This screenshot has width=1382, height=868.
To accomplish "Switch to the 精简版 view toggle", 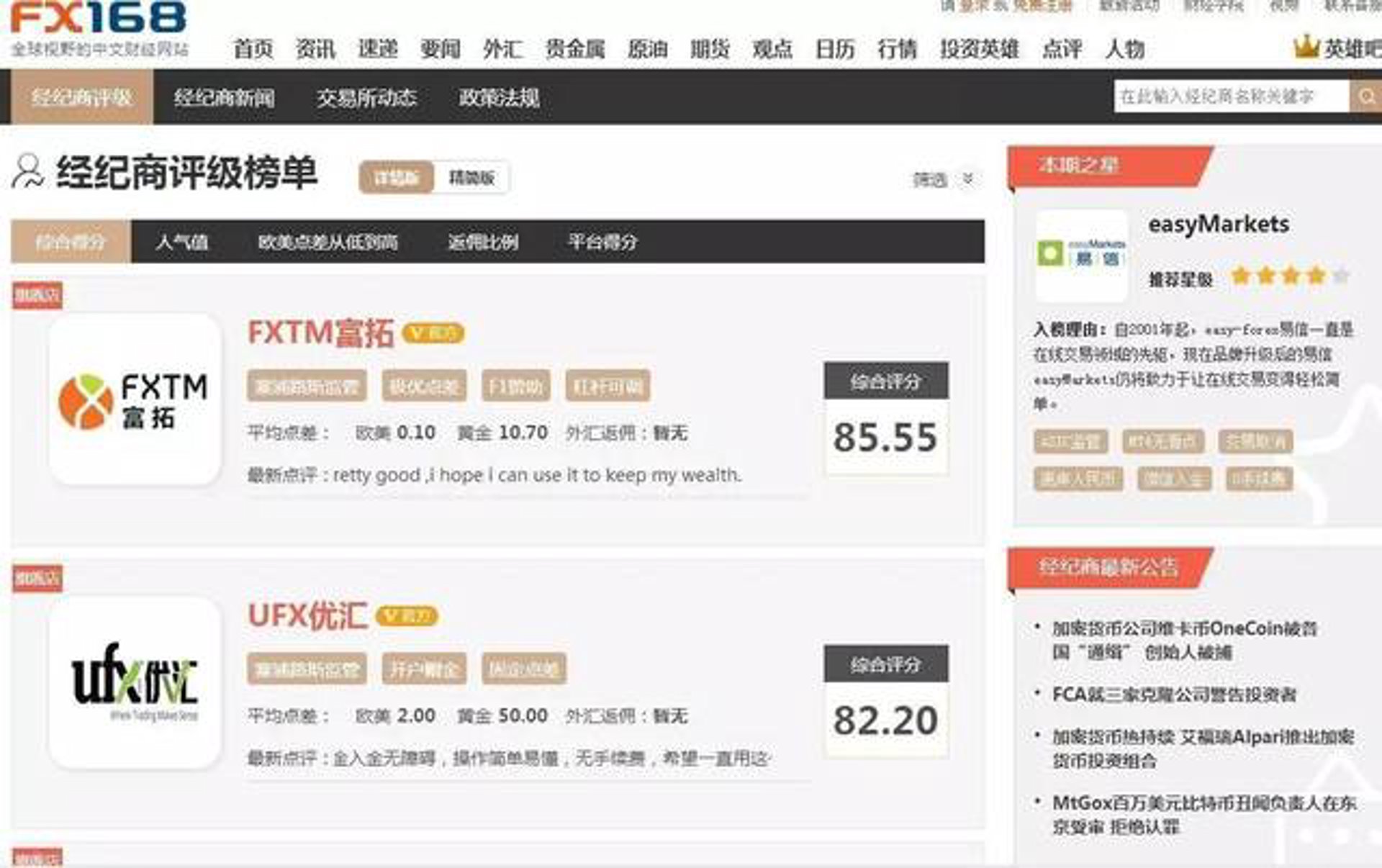I will (471, 178).
